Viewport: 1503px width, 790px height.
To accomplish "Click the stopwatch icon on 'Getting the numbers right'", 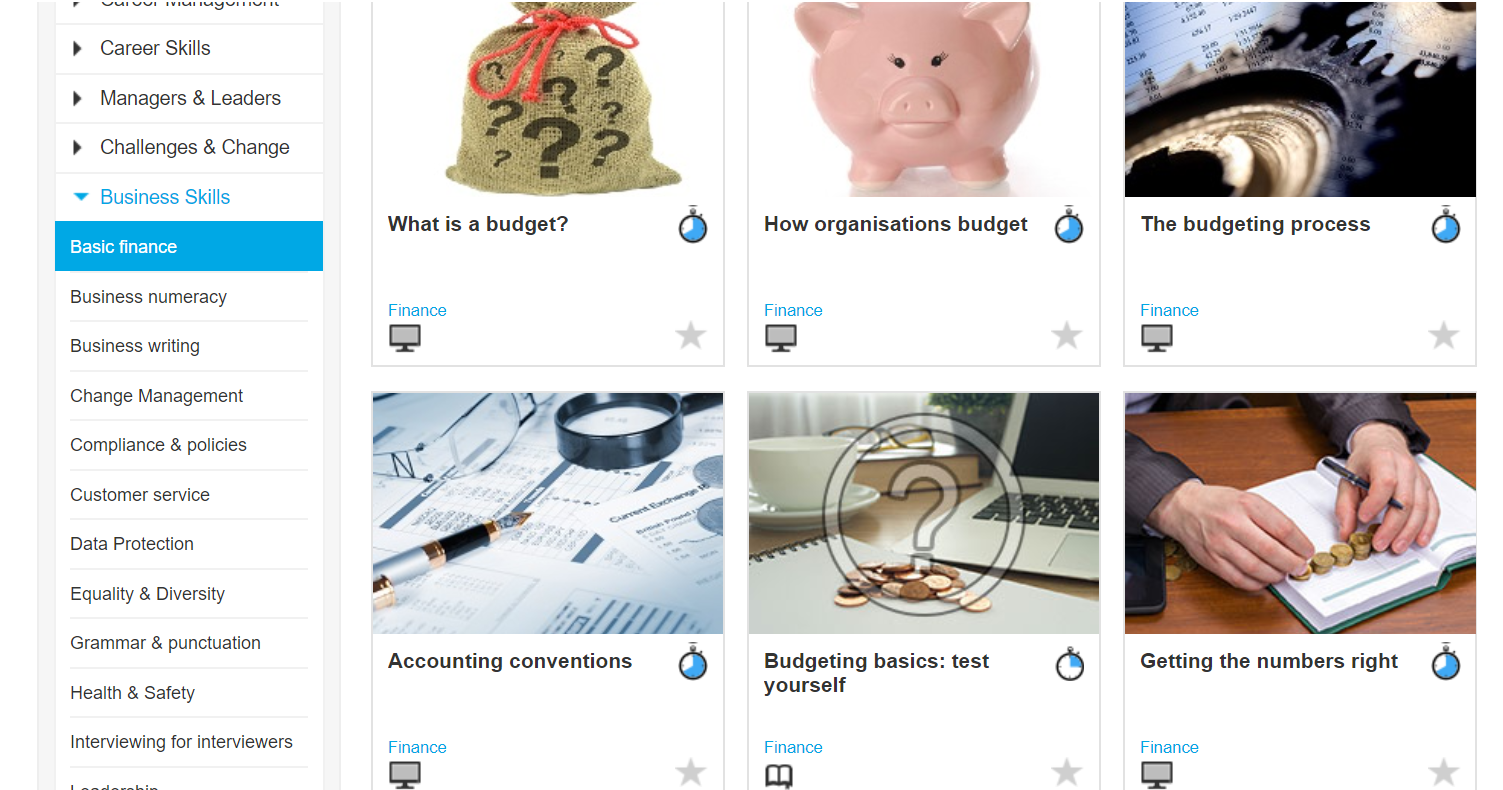I will click(x=1445, y=662).
